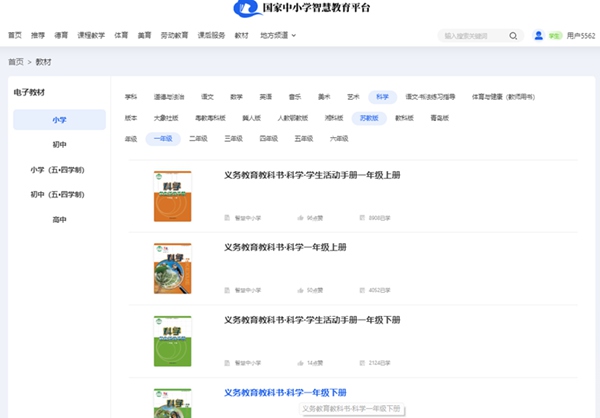This screenshot has height=418, width=600.
Task: Choose the 苏教版 edition
Action: pyautogui.click(x=369, y=118)
